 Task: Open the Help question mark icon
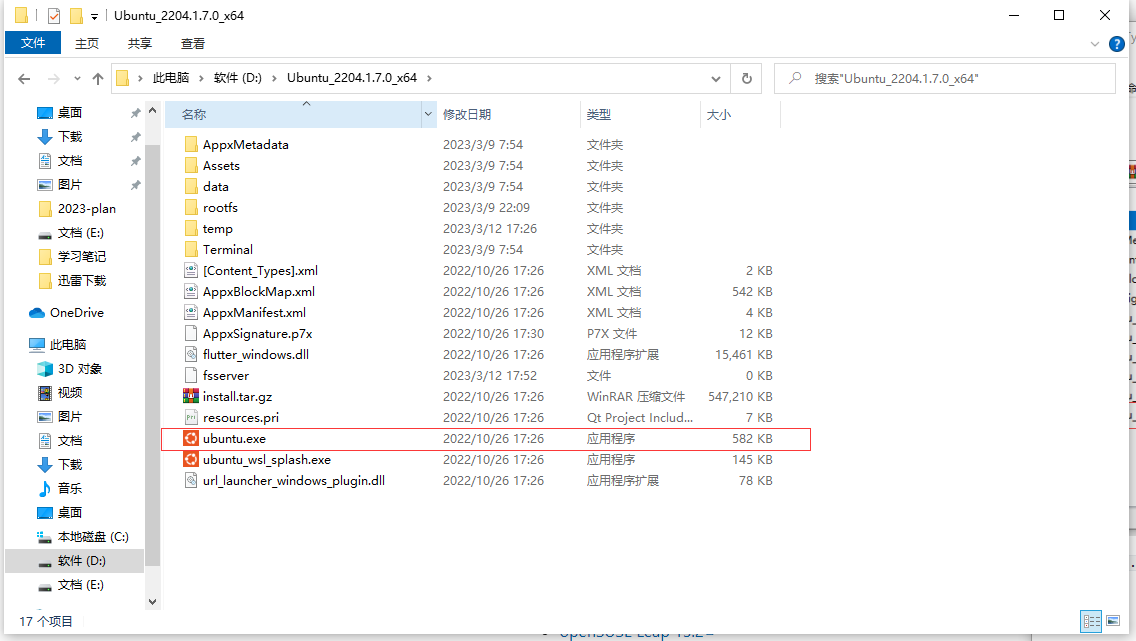pos(1116,44)
